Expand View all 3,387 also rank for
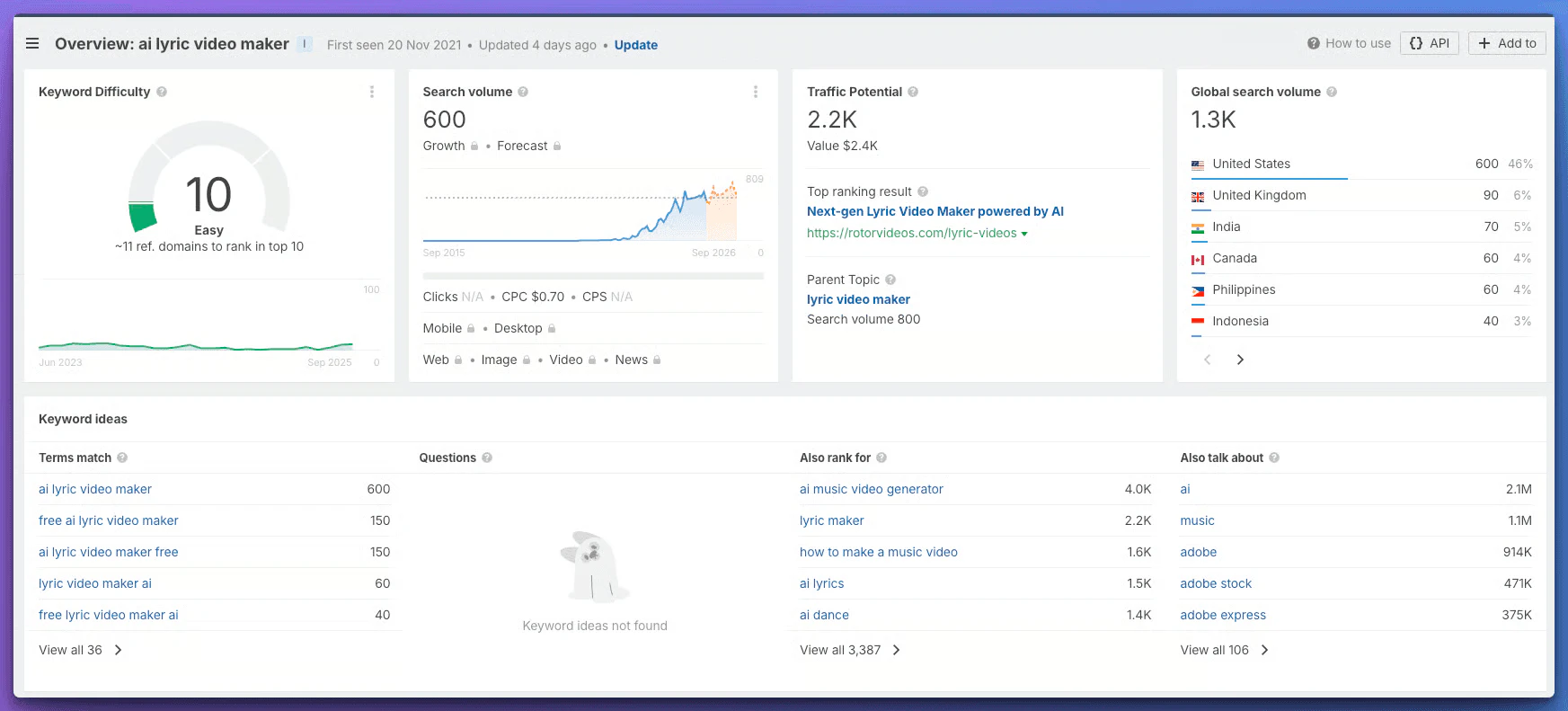 pos(849,650)
